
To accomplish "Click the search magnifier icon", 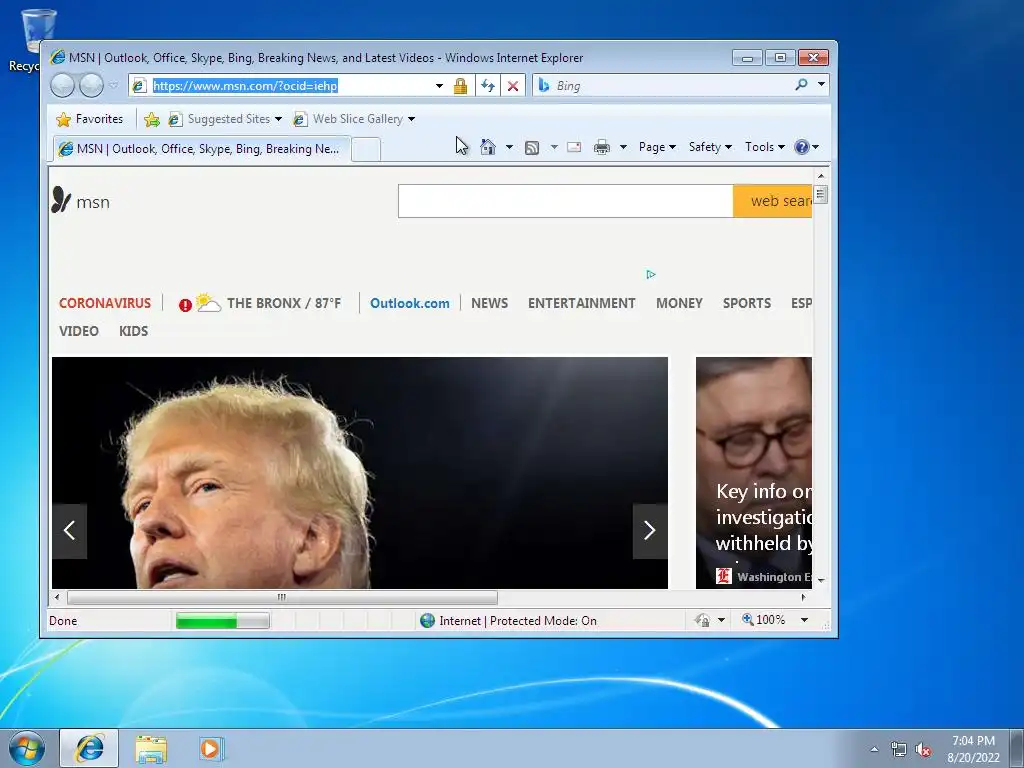I will point(801,84).
